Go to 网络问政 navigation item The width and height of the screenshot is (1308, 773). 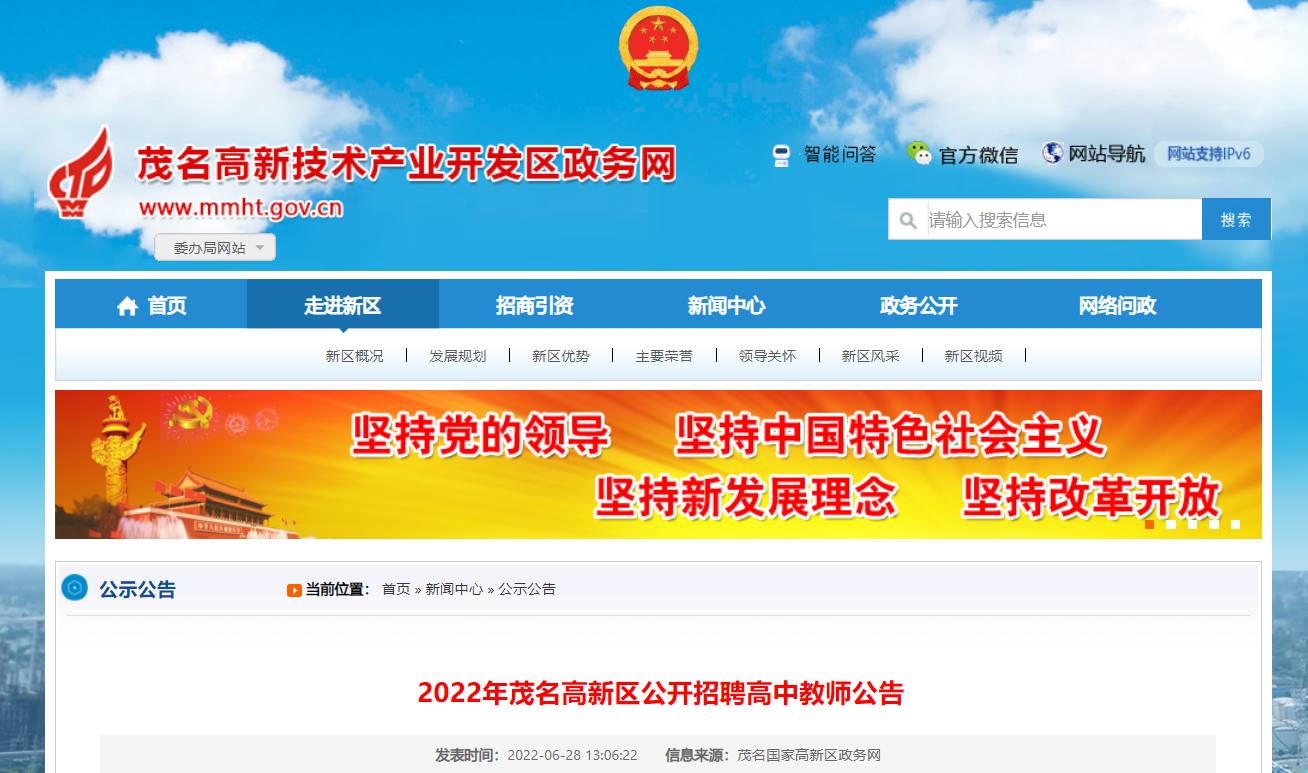[1117, 306]
